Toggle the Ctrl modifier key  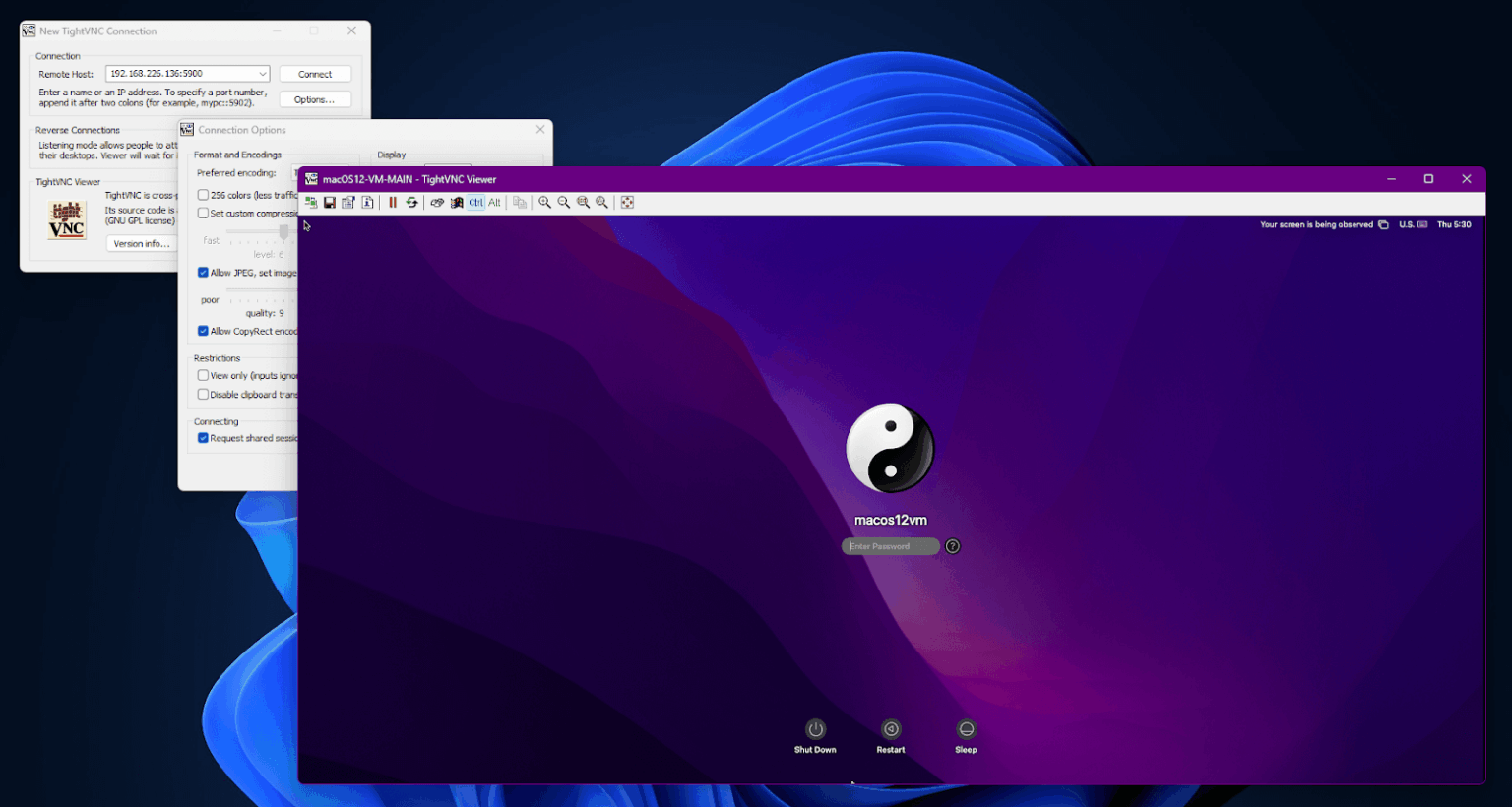pyautogui.click(x=476, y=202)
